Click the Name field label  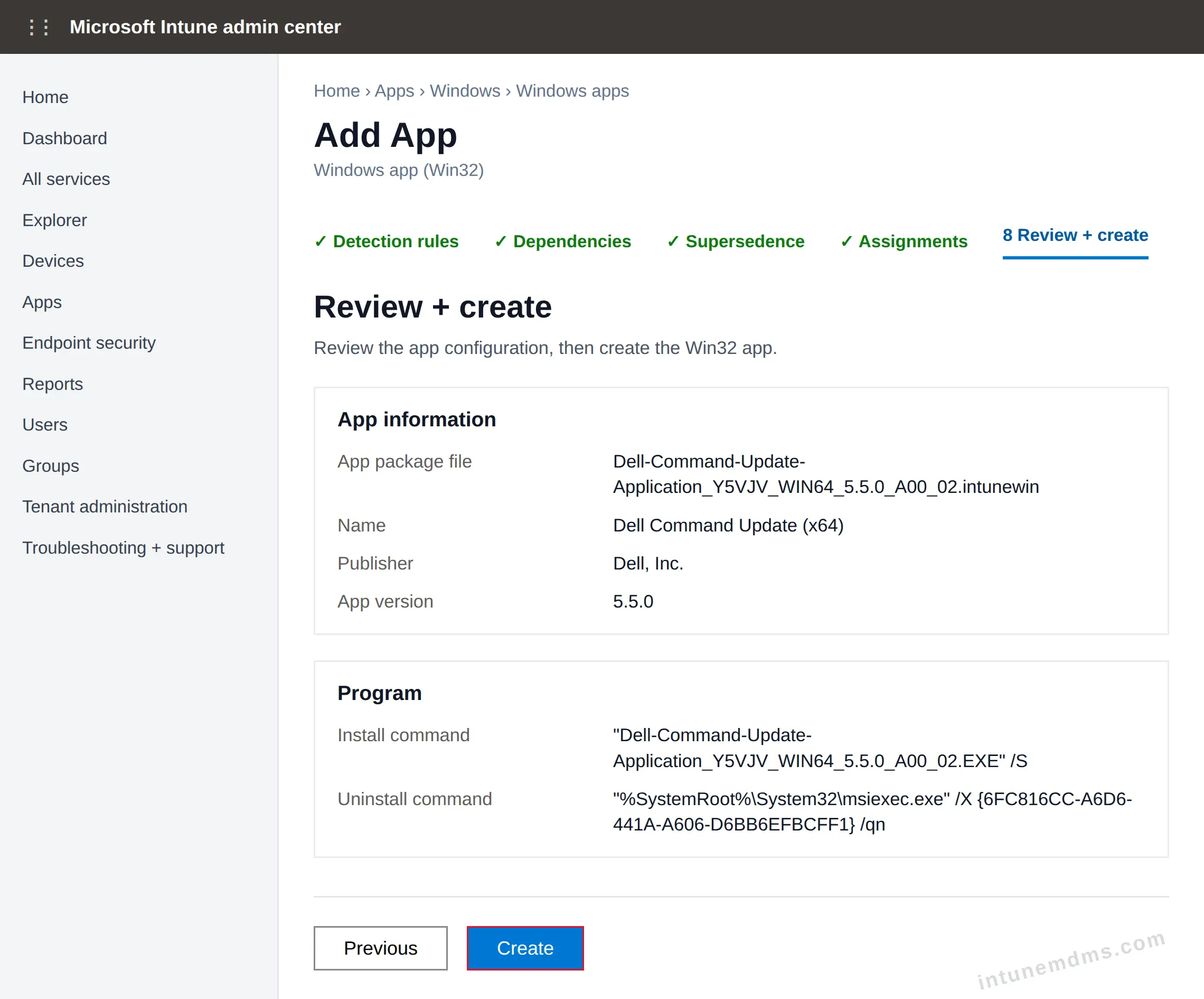[361, 525]
